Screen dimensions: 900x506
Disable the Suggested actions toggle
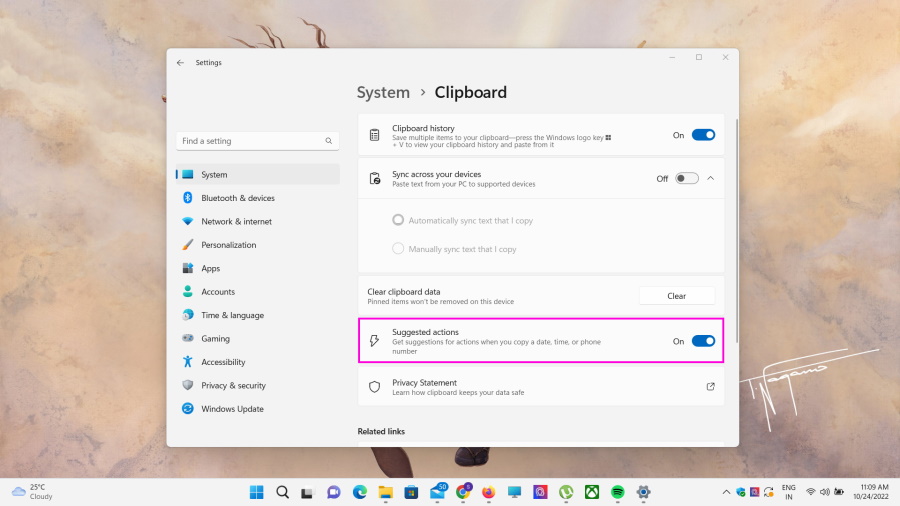click(703, 341)
